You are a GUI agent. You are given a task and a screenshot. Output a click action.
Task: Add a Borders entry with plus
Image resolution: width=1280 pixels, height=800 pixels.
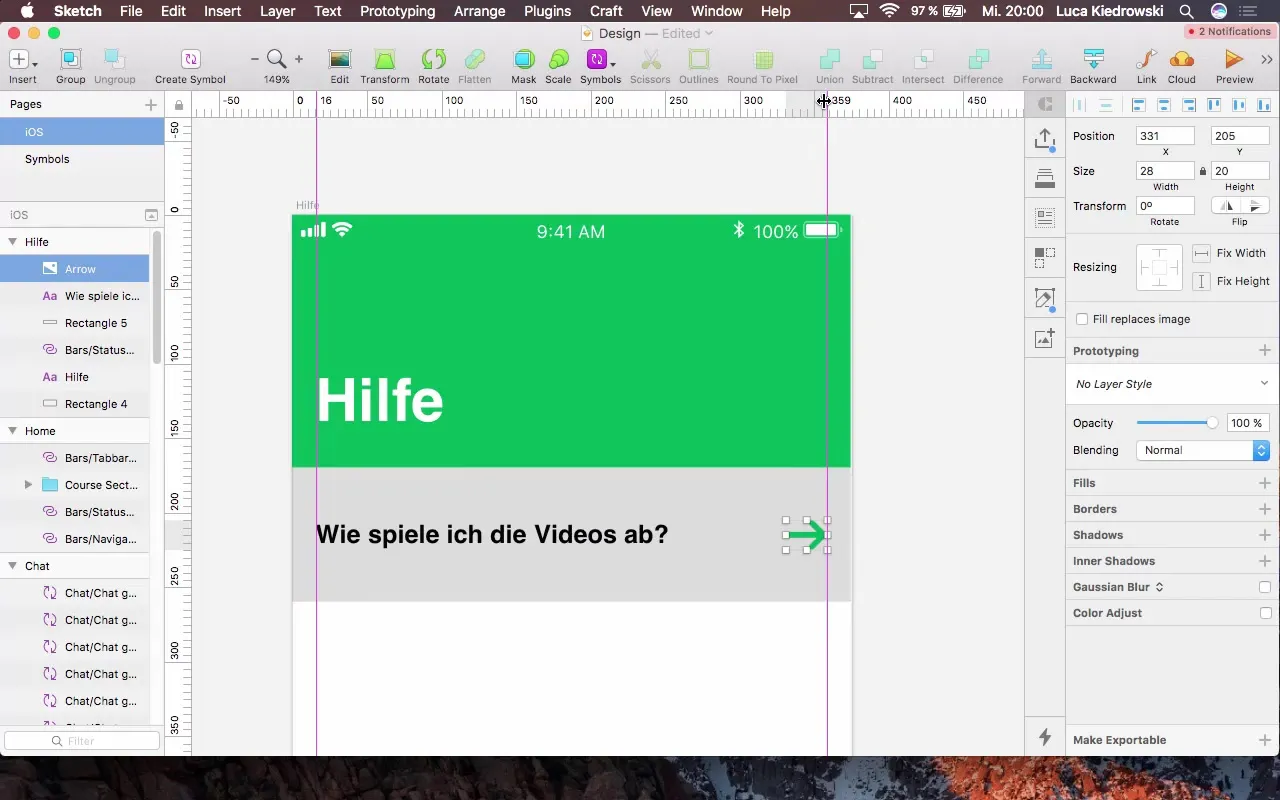pos(1265,509)
